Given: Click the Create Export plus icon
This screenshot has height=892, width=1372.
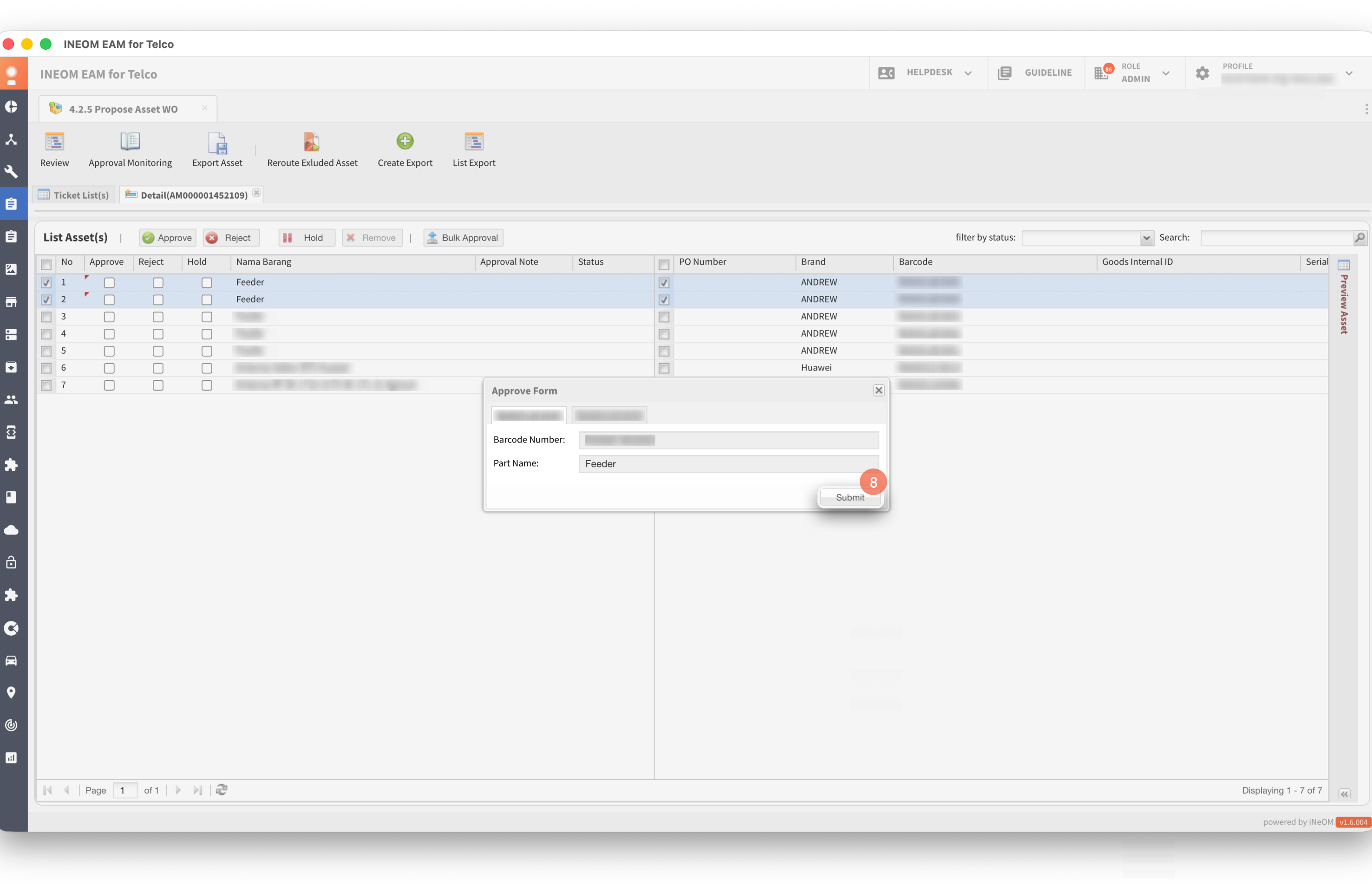Looking at the screenshot, I should click(x=405, y=141).
